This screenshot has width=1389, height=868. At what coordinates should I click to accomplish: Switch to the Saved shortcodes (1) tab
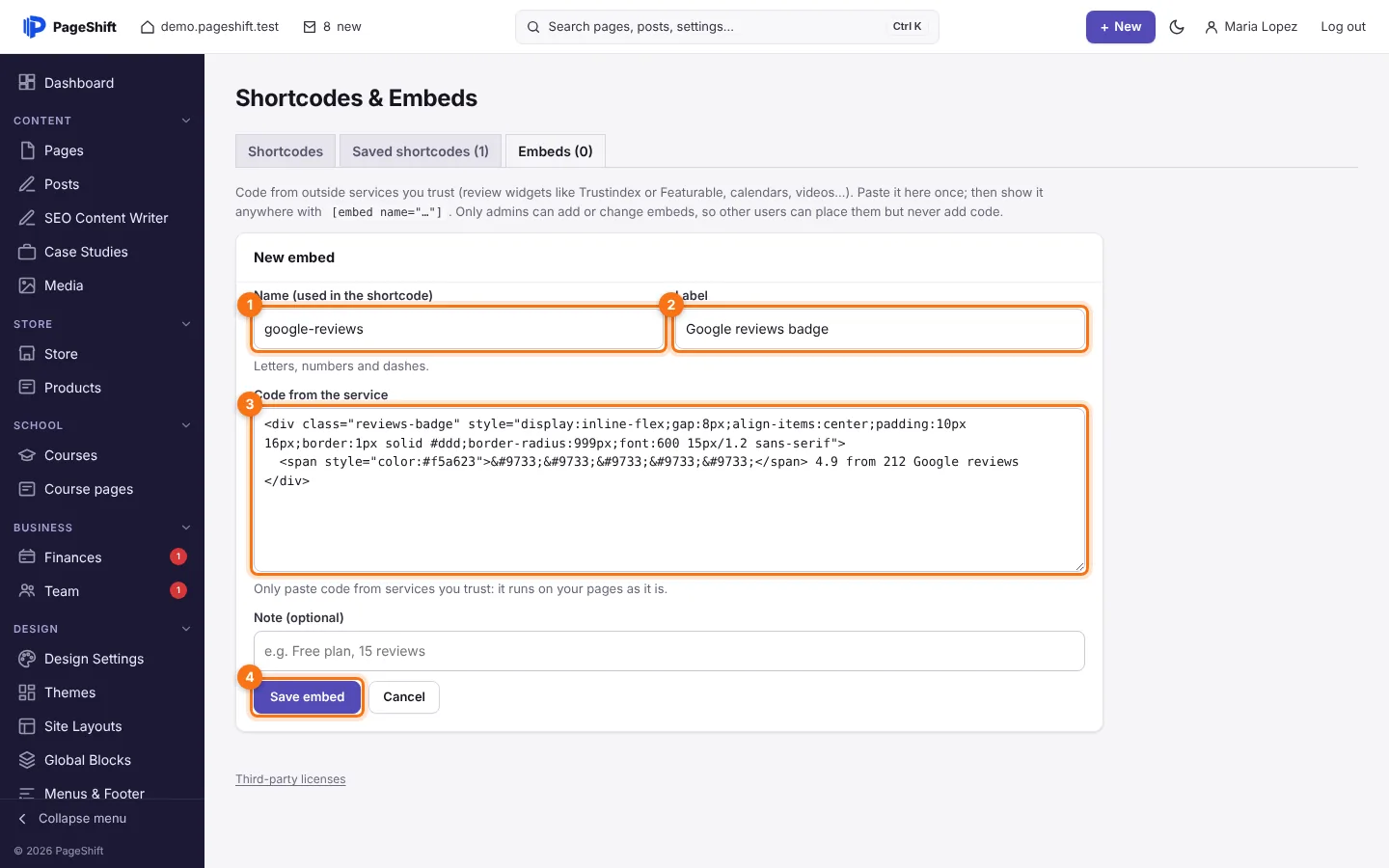[421, 151]
